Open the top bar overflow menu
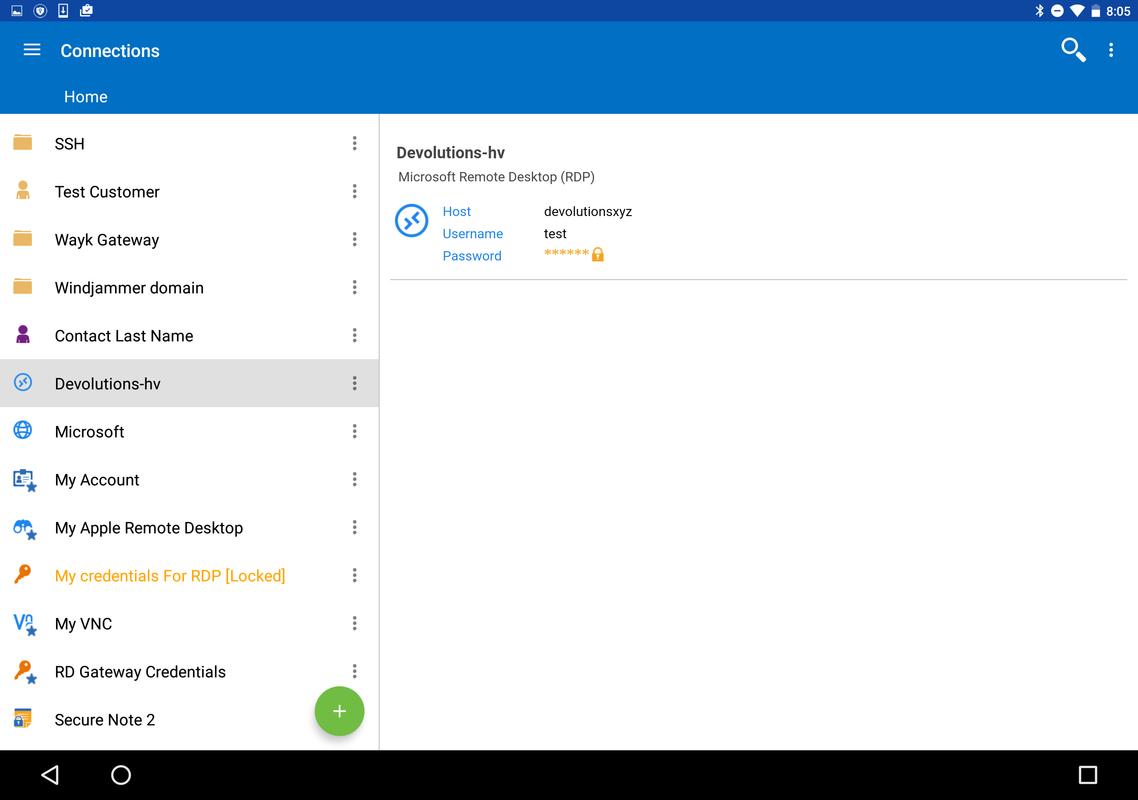Viewport: 1138px width, 800px height. coord(1110,50)
